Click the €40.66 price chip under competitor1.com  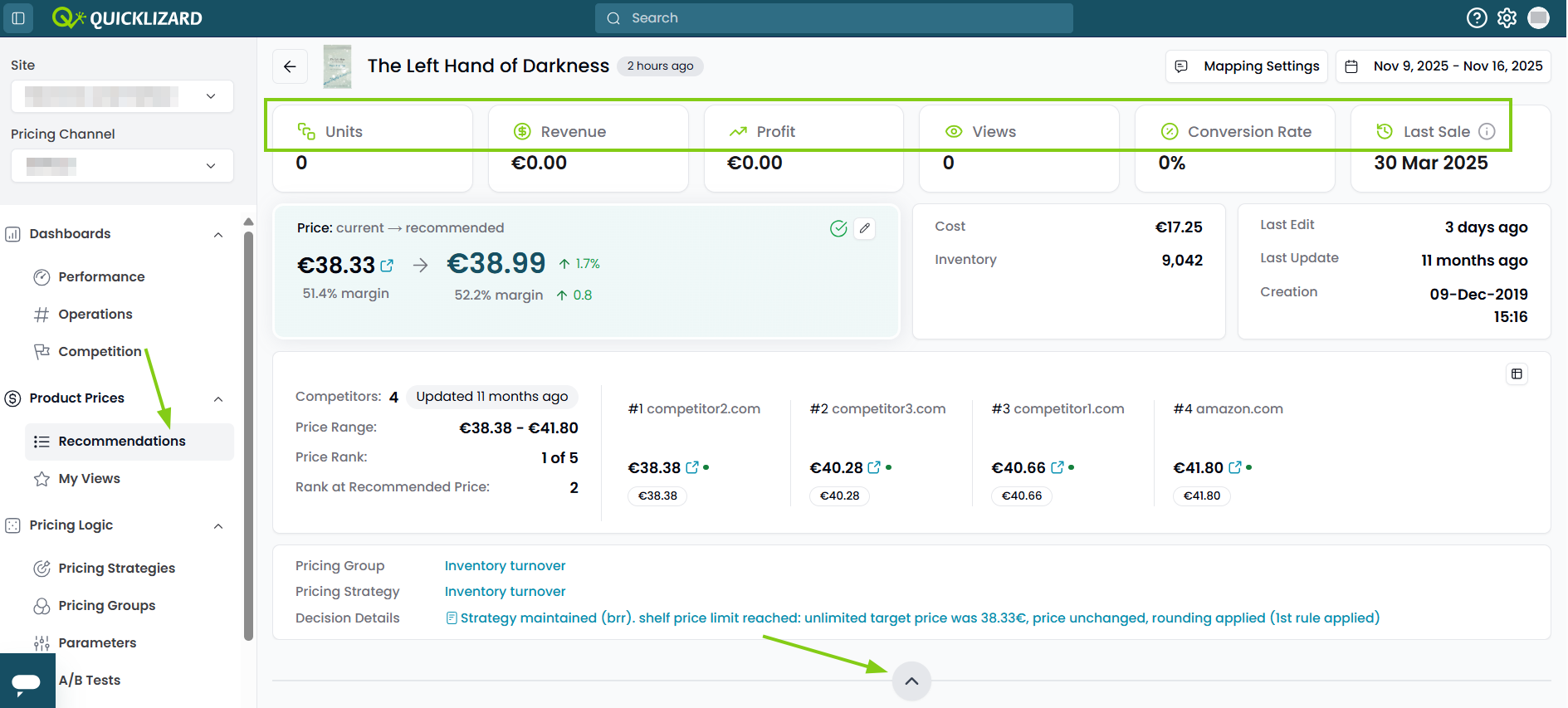pos(1022,496)
